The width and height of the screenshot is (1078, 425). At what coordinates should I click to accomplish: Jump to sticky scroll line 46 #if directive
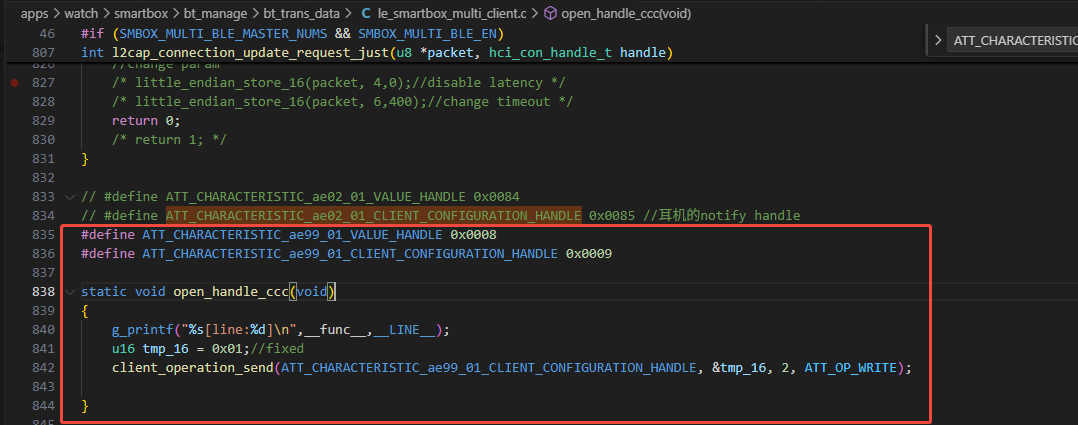pyautogui.click(x=292, y=34)
